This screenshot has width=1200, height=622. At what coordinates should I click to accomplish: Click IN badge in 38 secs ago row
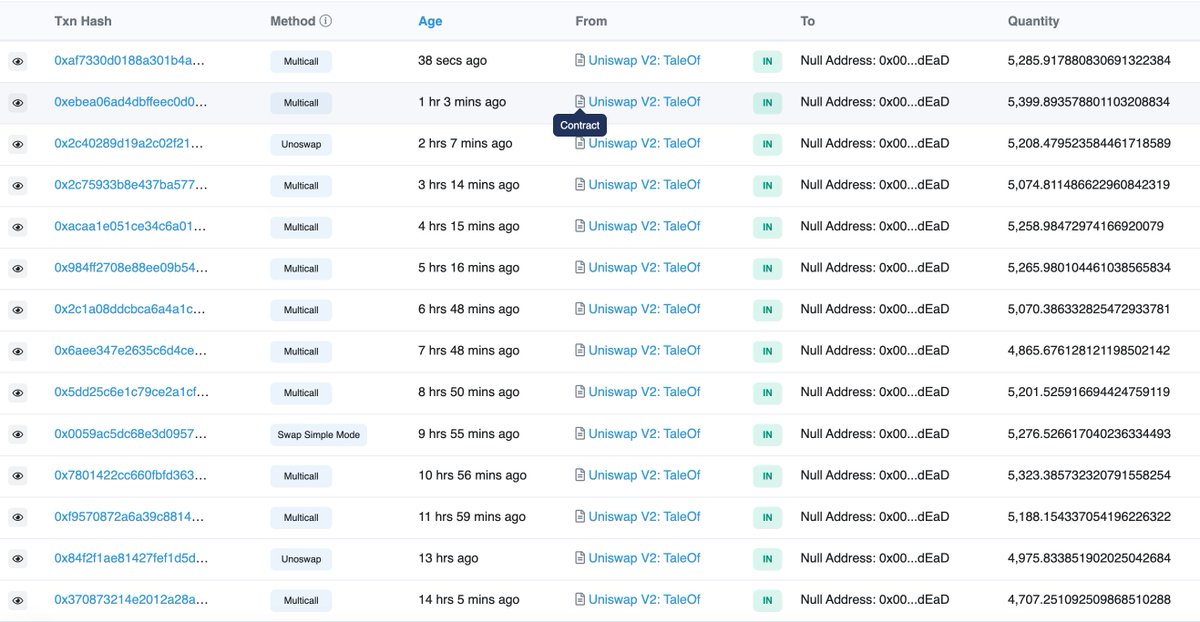[767, 62]
